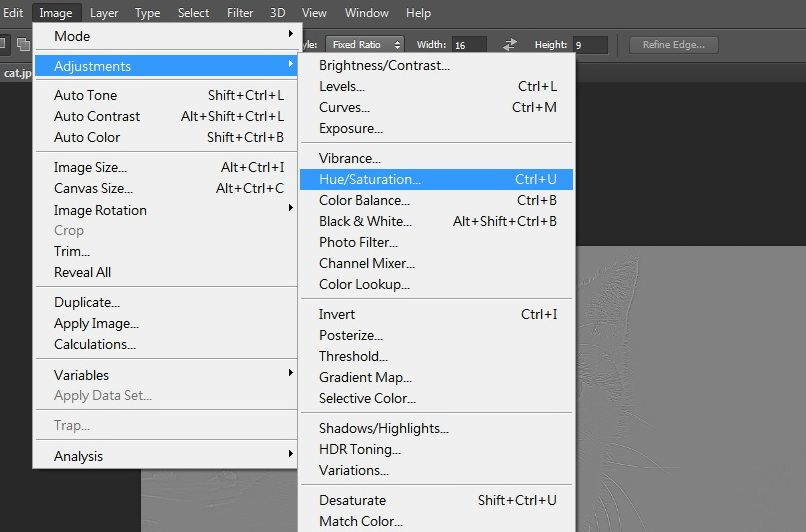Choose Reveal All
This screenshot has width=806, height=532.
[166, 272]
